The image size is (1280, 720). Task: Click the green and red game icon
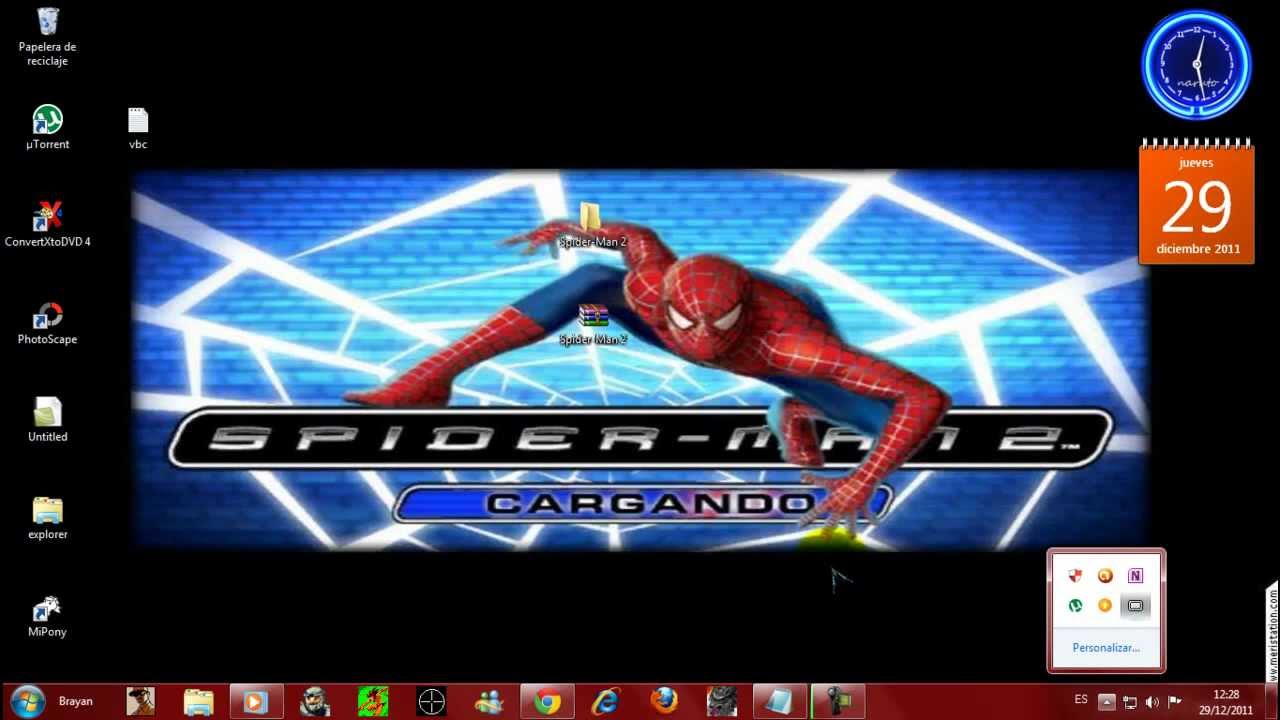pyautogui.click(x=373, y=701)
